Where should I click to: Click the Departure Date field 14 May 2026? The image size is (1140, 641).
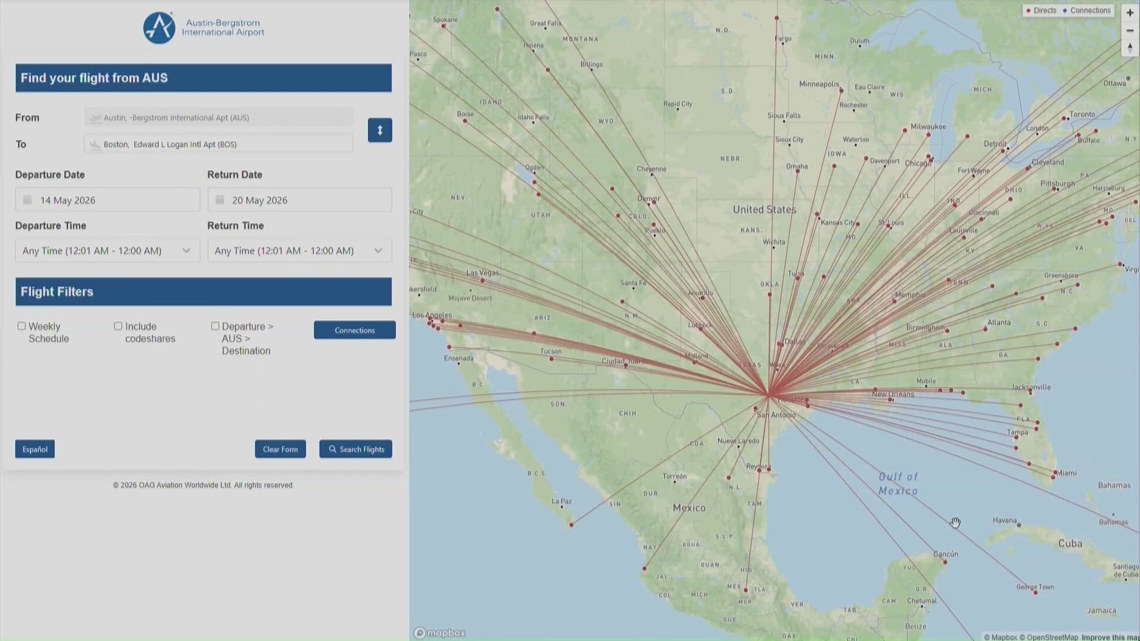point(108,200)
